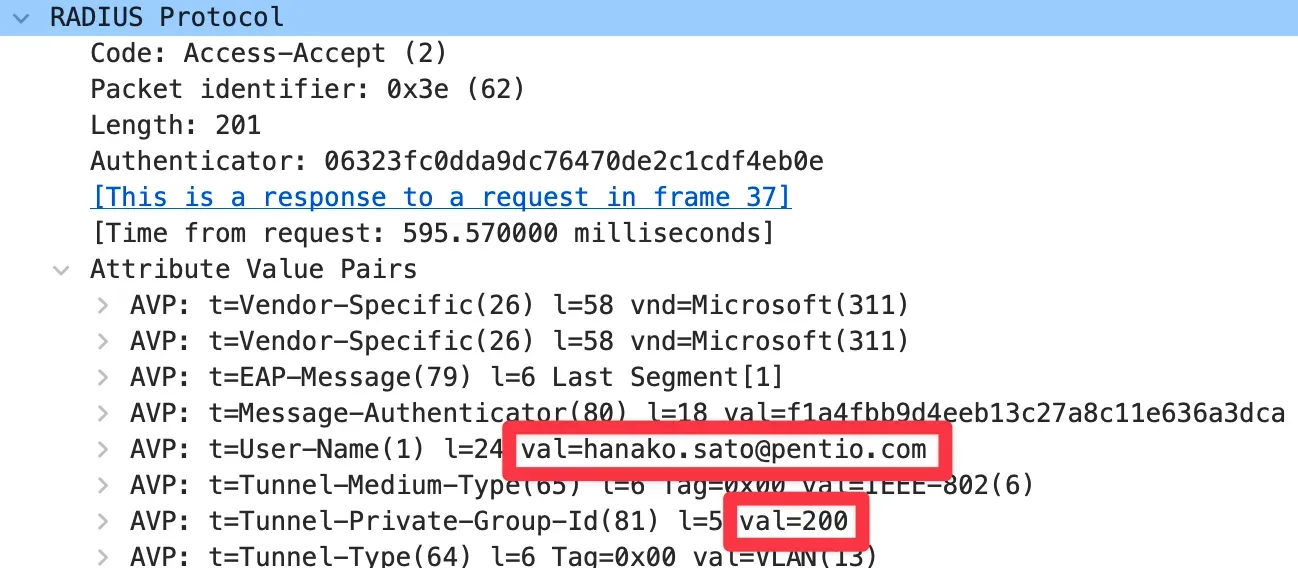Open the request in frame 37 link
1298x568 pixels.
[x=440, y=197]
